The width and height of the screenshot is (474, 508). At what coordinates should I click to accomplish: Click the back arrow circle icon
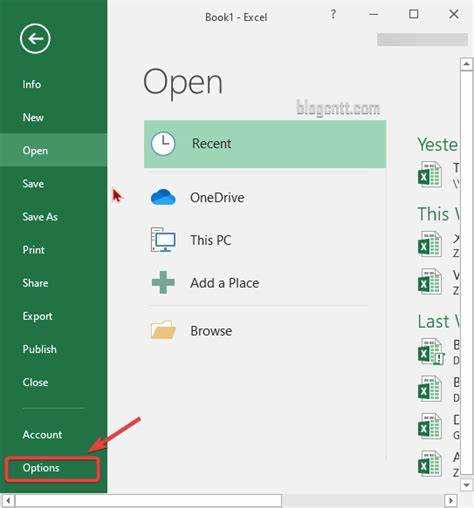[35, 39]
